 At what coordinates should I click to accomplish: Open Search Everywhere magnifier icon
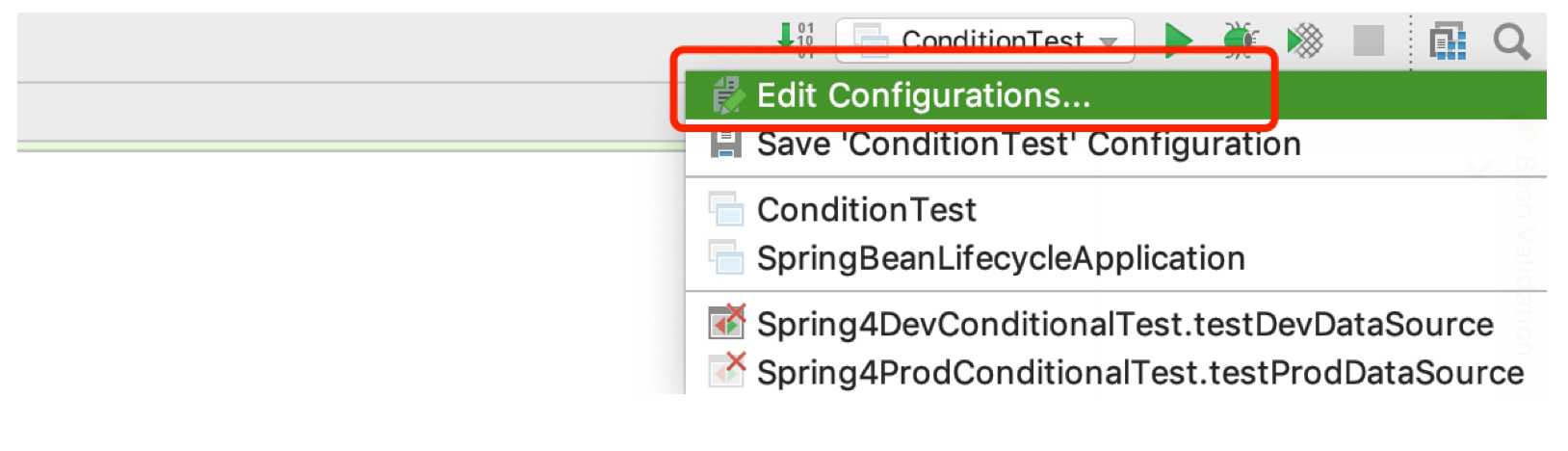[1511, 41]
